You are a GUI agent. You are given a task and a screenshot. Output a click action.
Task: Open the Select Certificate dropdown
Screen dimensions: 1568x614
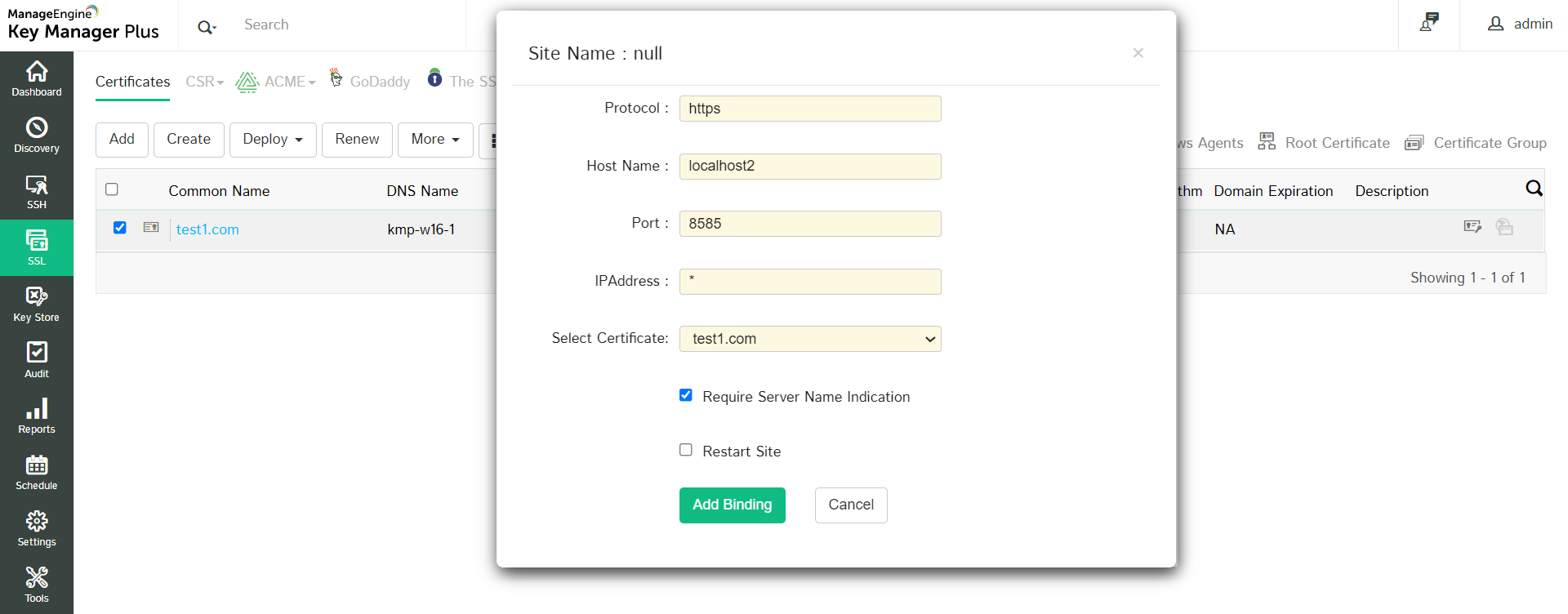click(809, 339)
